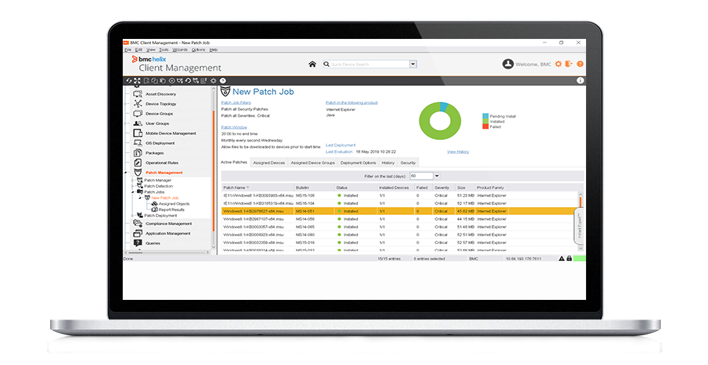The width and height of the screenshot is (708, 365).
Task: Open the orange help question-mark icon
Action: 580,64
